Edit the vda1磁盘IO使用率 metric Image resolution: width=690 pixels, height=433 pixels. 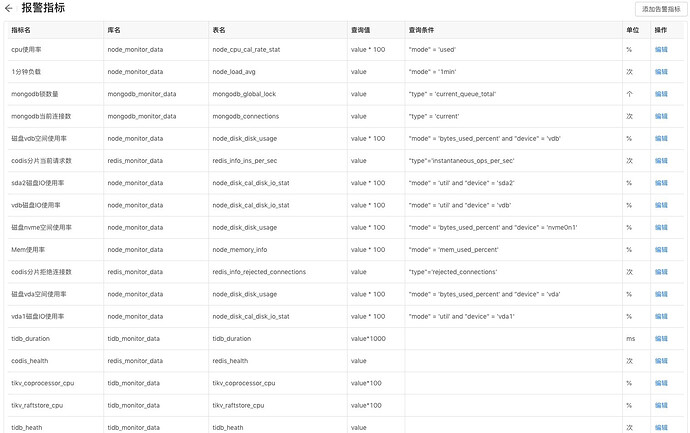click(661, 316)
